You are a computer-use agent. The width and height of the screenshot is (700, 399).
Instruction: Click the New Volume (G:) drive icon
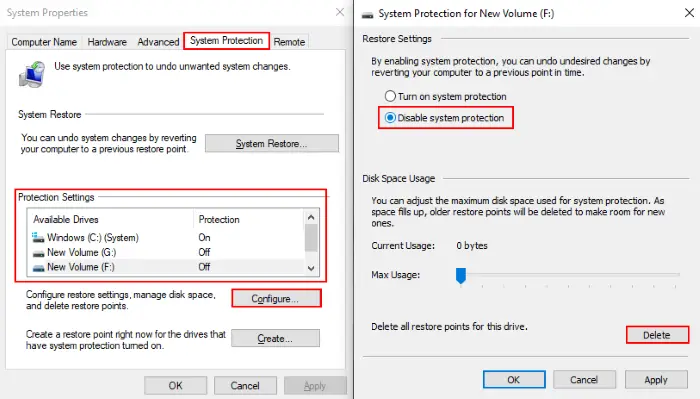click(x=38, y=253)
